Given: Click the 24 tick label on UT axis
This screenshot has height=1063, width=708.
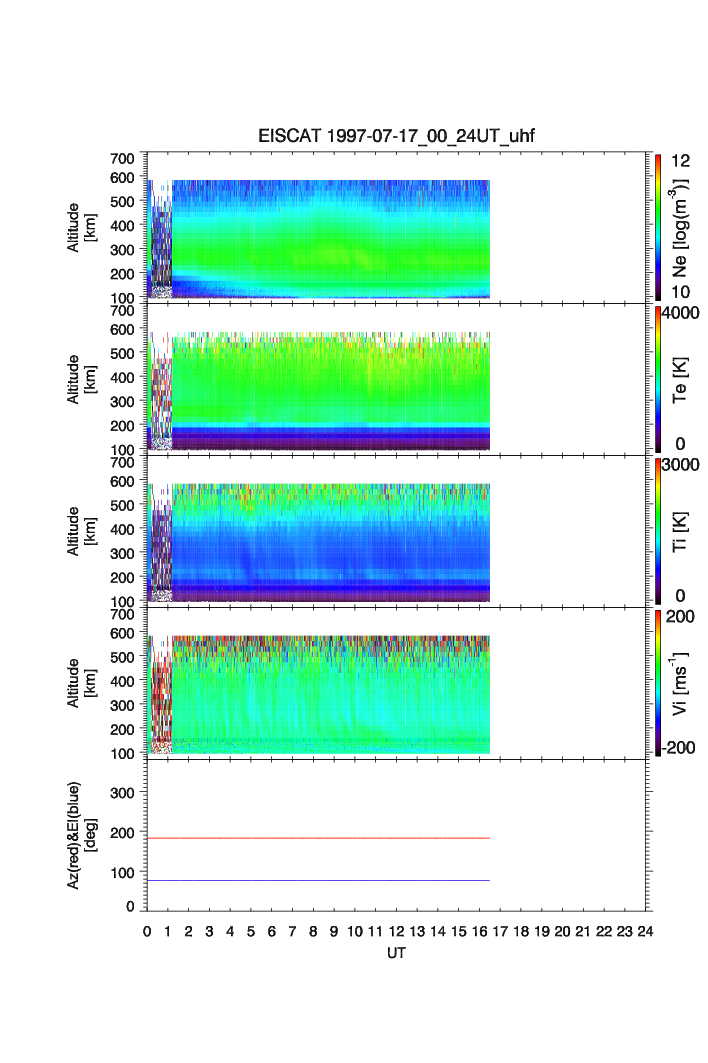Looking at the screenshot, I should point(645,931).
